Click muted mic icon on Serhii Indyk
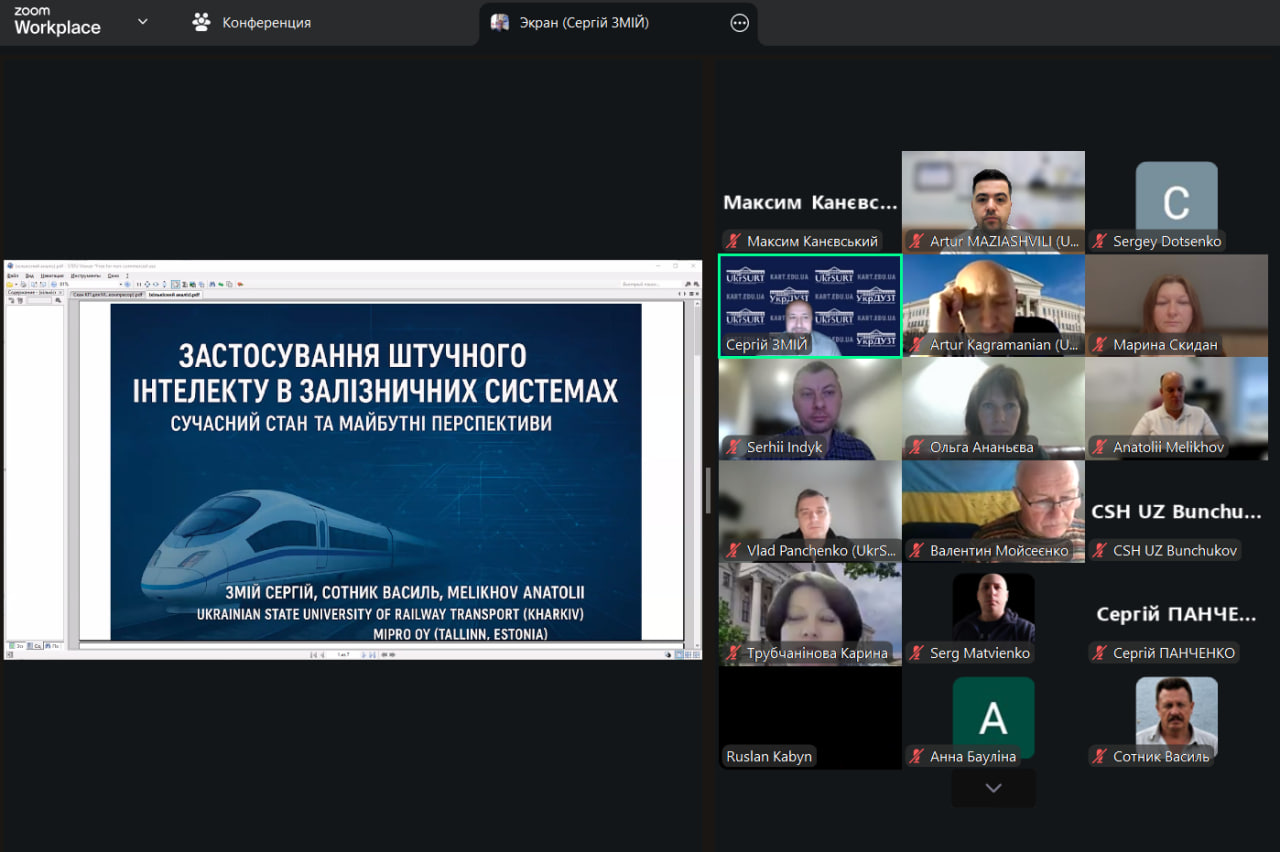The width and height of the screenshot is (1280, 852). coord(734,447)
